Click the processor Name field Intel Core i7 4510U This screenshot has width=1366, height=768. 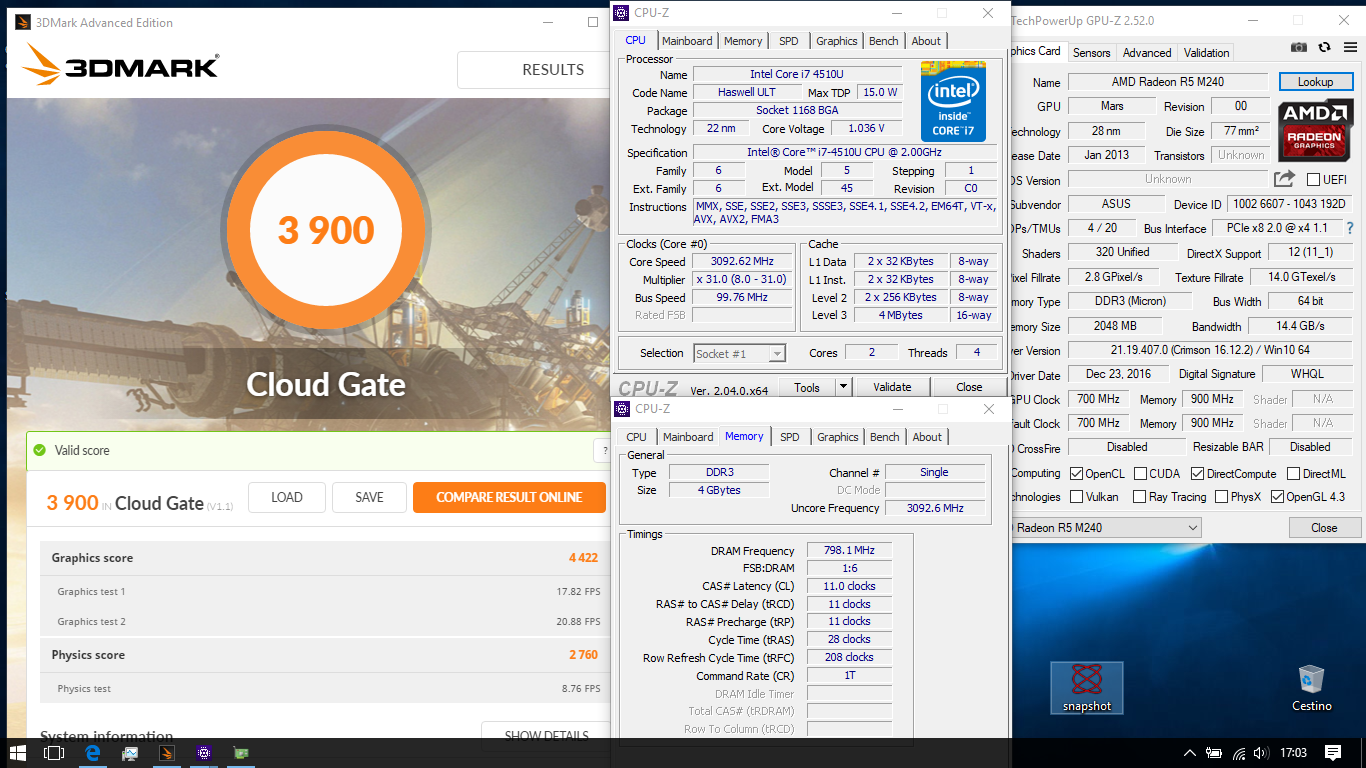[797, 74]
